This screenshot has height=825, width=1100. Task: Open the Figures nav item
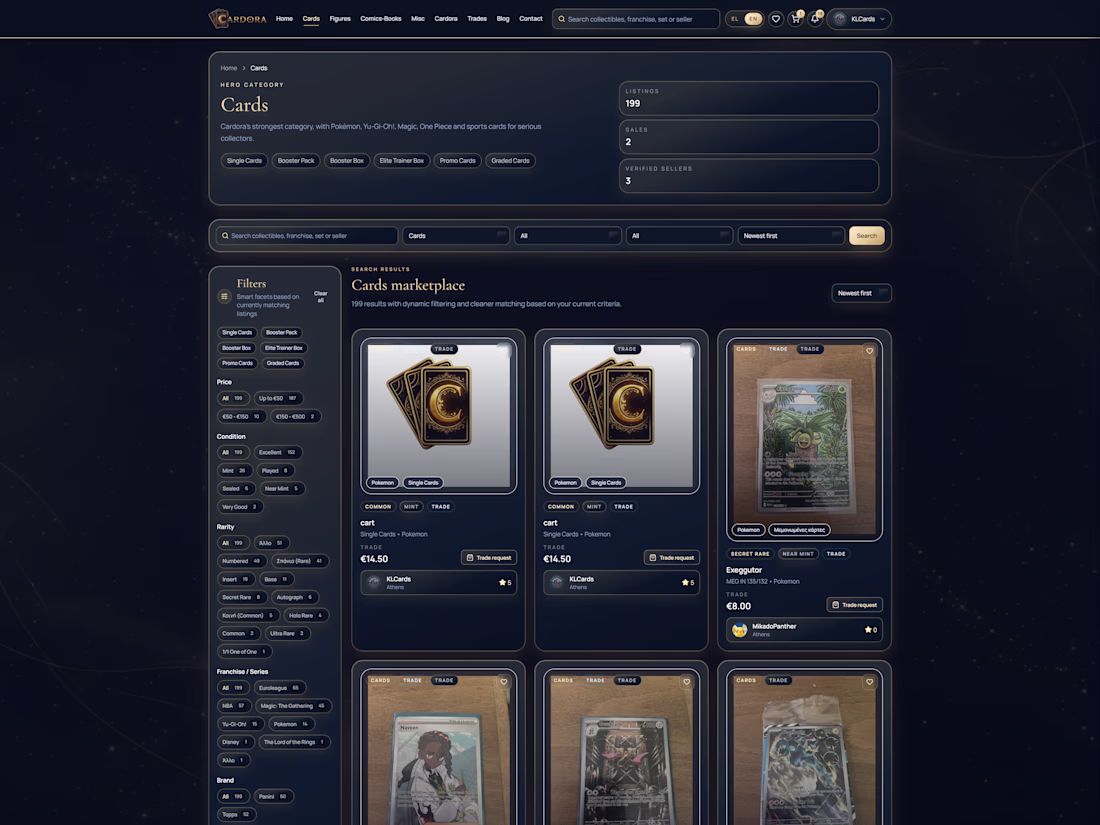(340, 19)
